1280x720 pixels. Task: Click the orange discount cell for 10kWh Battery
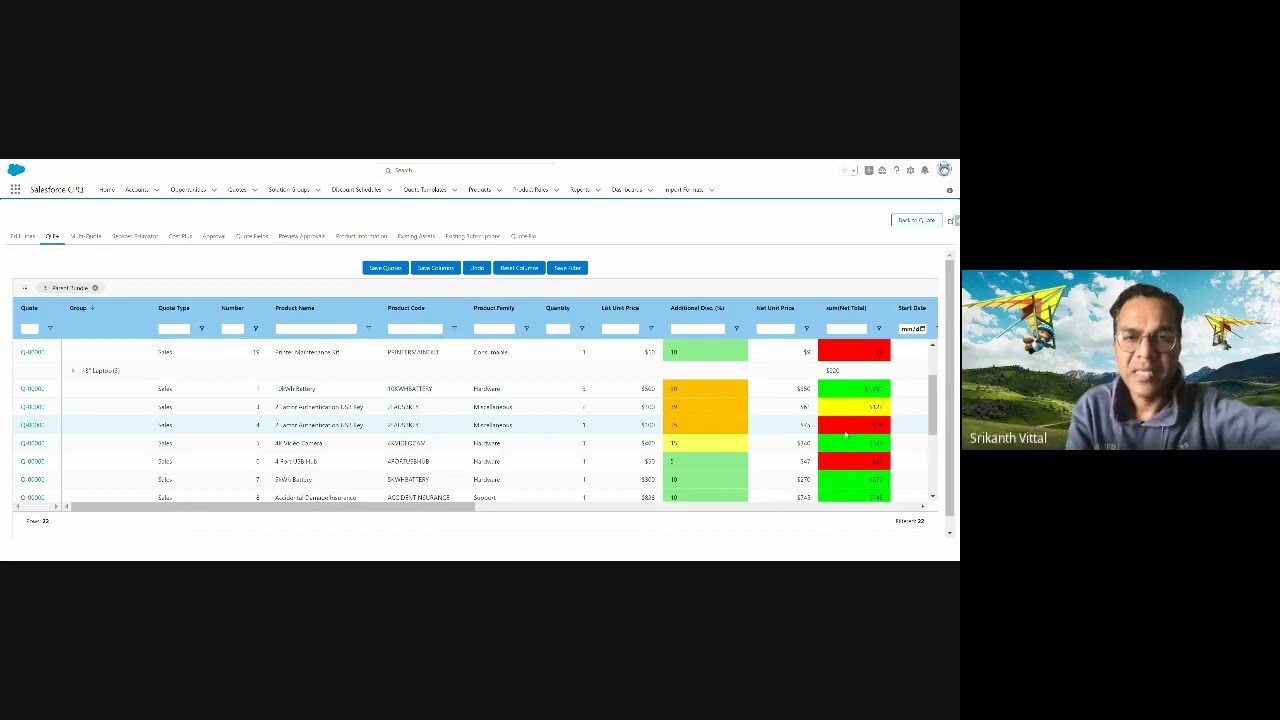[705, 389]
